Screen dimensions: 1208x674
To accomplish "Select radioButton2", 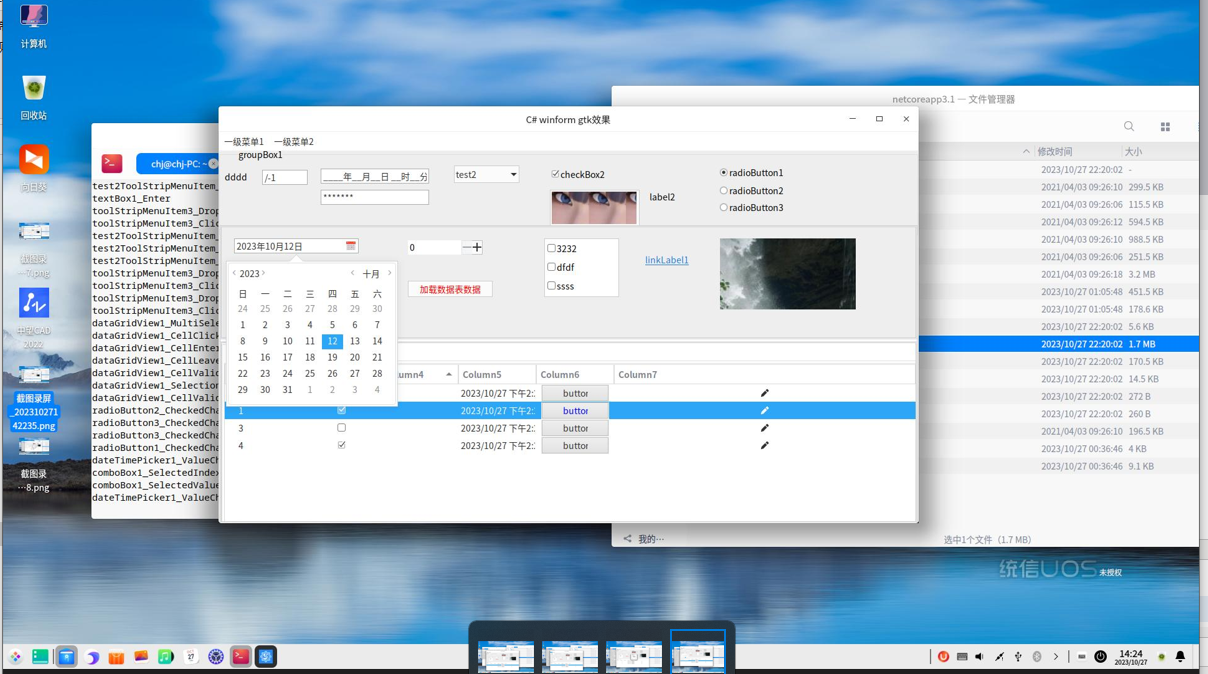I will [x=724, y=190].
